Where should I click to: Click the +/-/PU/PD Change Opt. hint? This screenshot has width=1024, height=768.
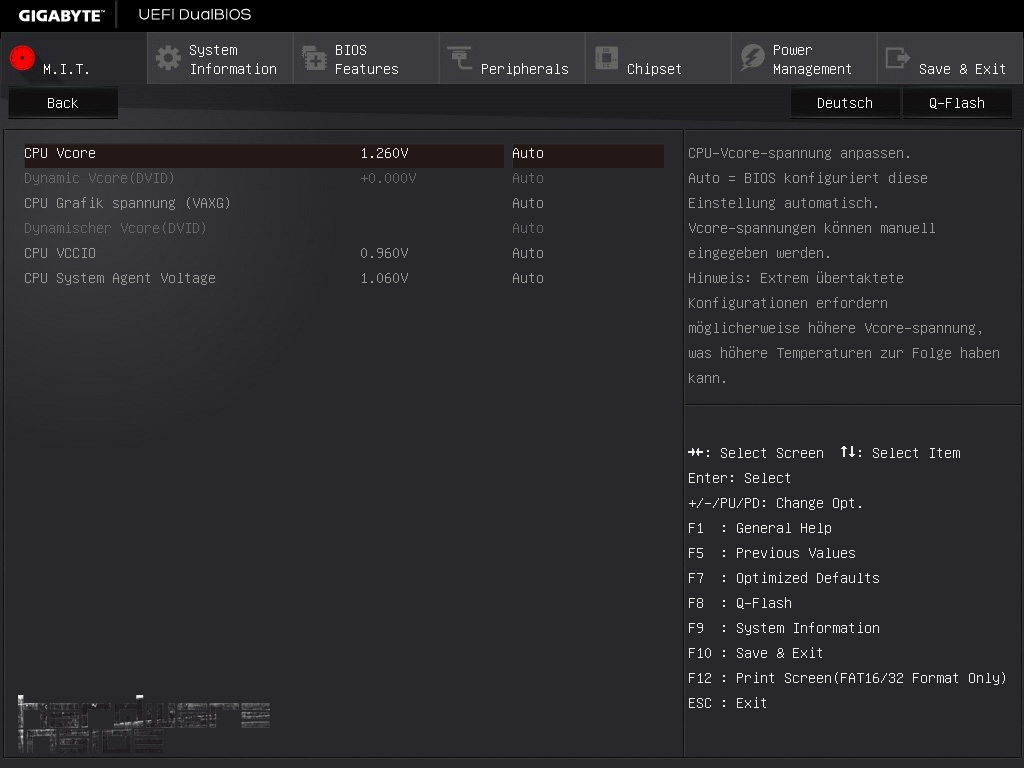(775, 504)
